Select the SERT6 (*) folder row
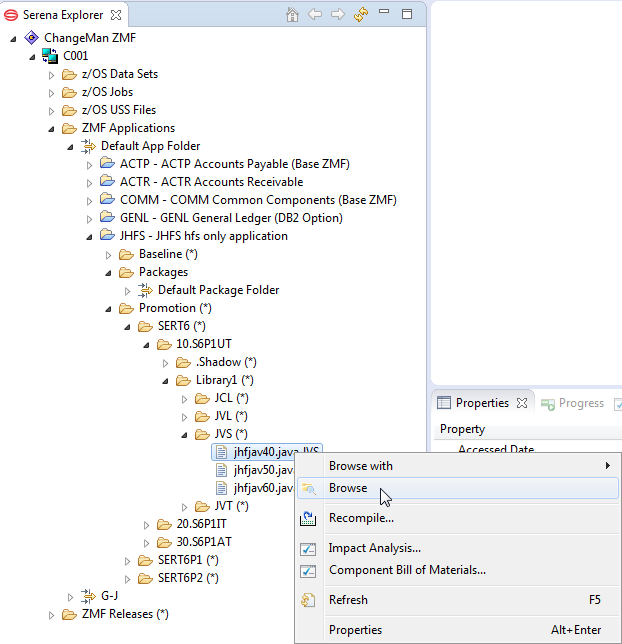This screenshot has width=622, height=644. [182, 327]
